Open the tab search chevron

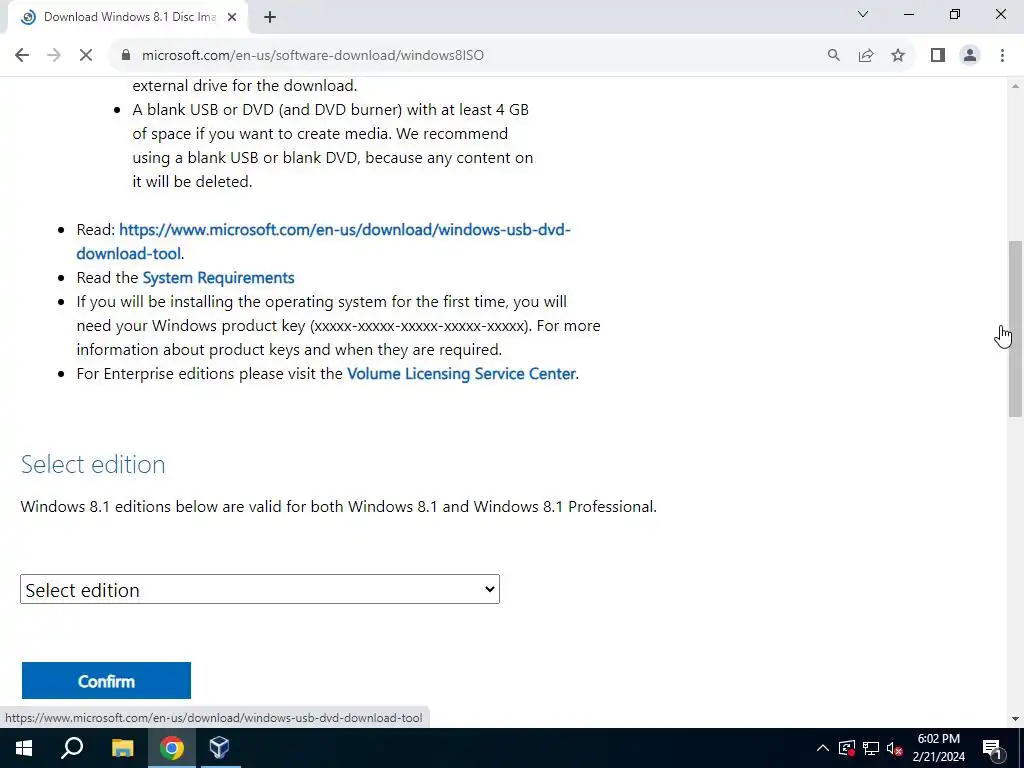[863, 14]
